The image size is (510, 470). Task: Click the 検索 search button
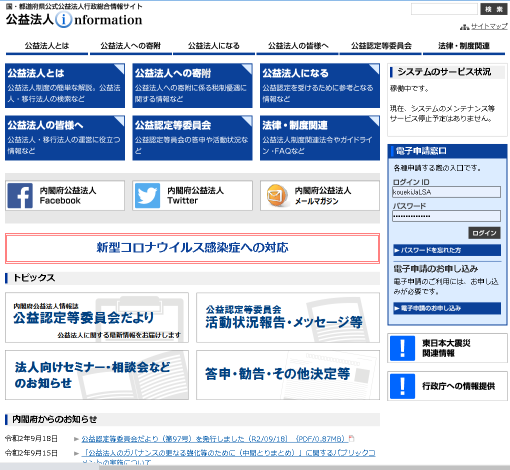[x=494, y=9]
